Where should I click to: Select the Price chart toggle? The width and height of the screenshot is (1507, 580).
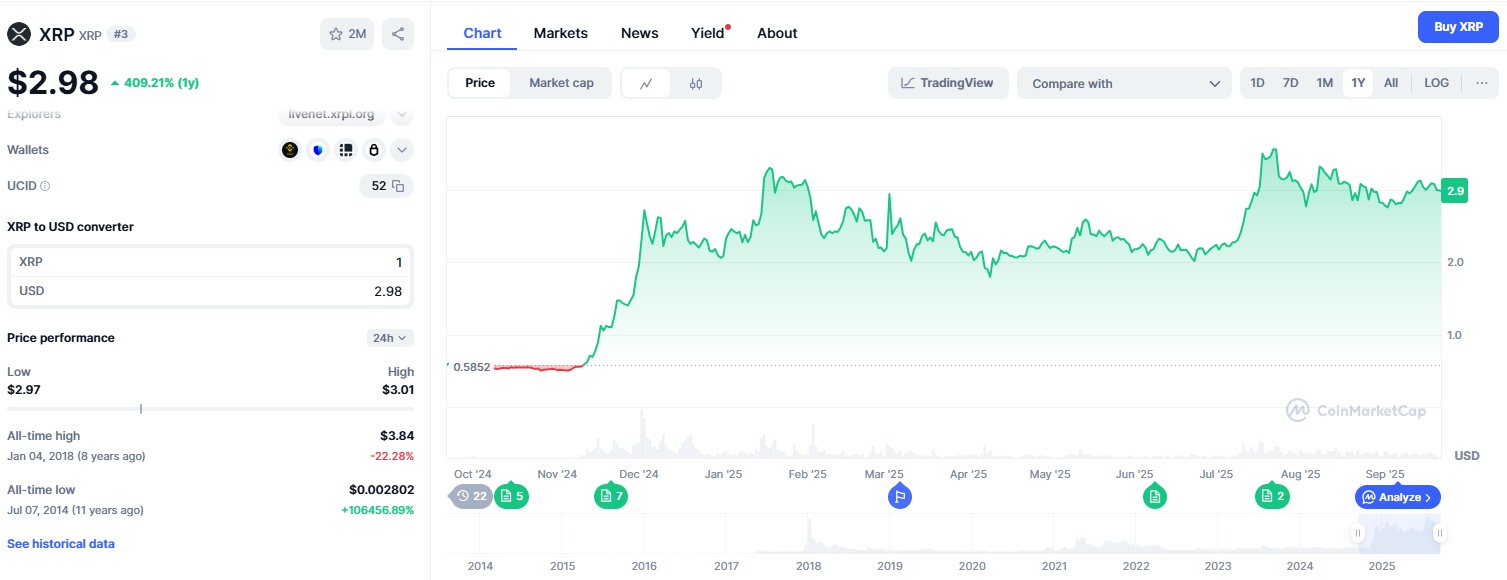coord(480,83)
